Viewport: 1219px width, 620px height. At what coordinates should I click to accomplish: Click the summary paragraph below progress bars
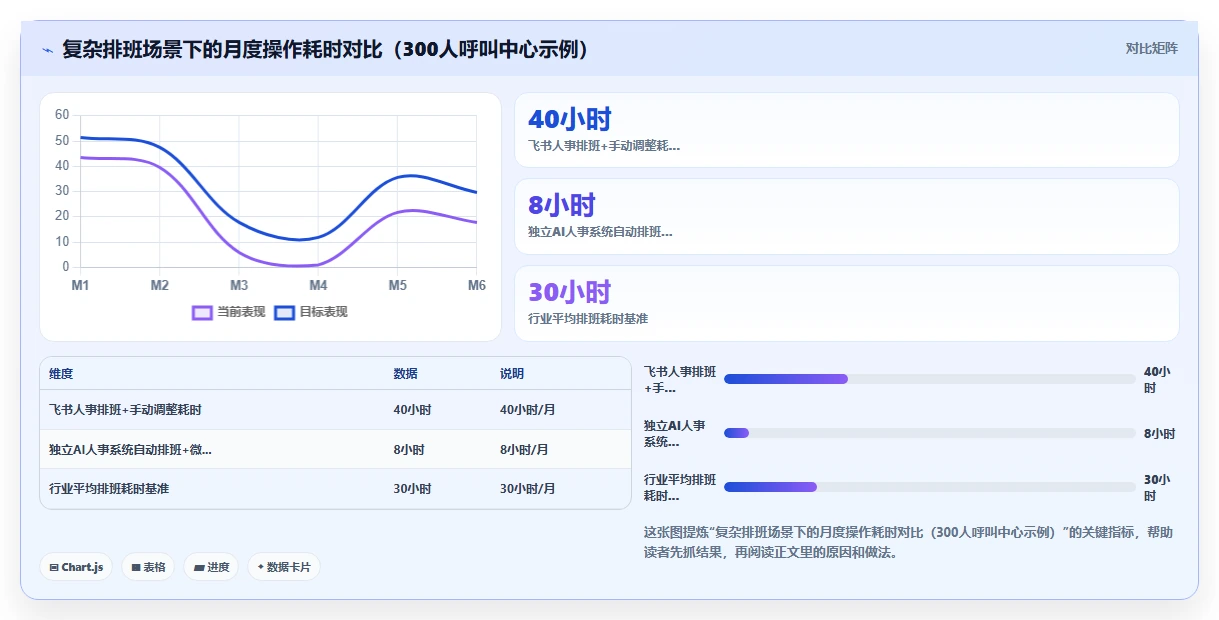tap(908, 542)
